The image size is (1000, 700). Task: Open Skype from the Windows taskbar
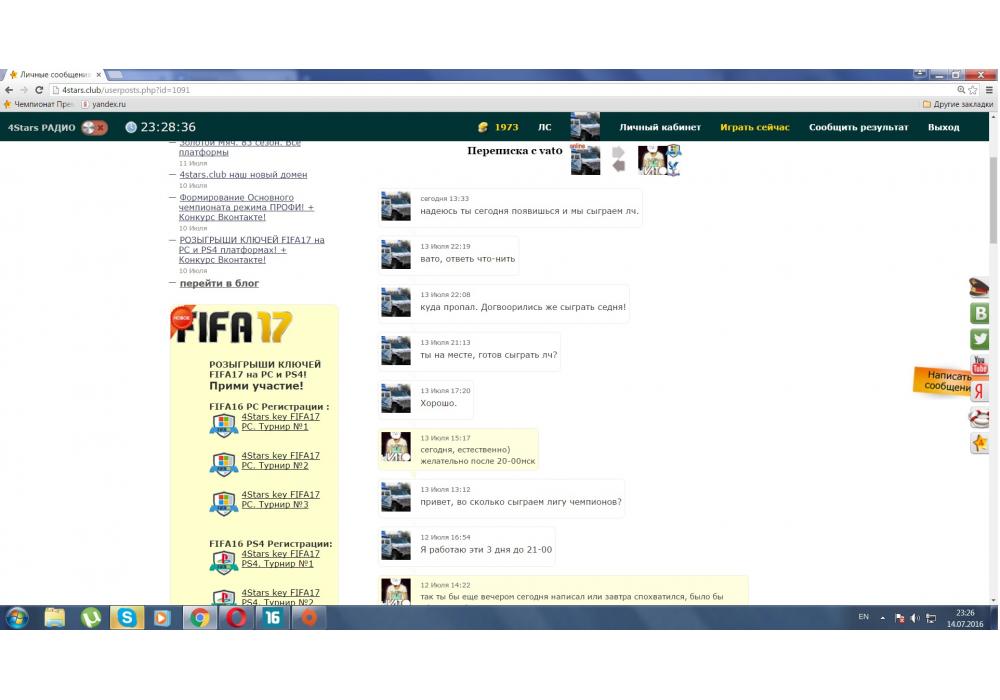(x=127, y=618)
